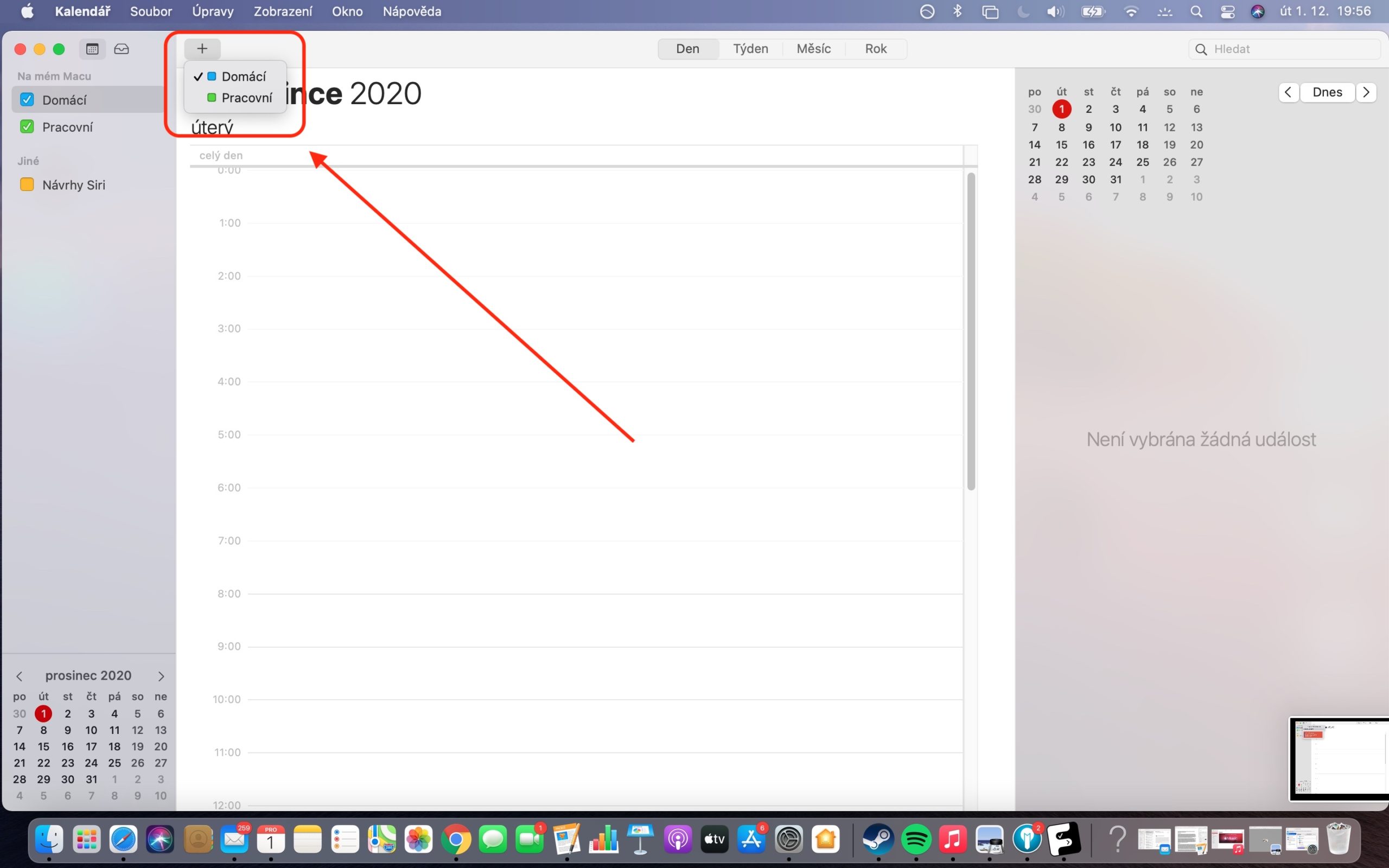
Task: Click the celý den all-day row
Action: (577, 156)
